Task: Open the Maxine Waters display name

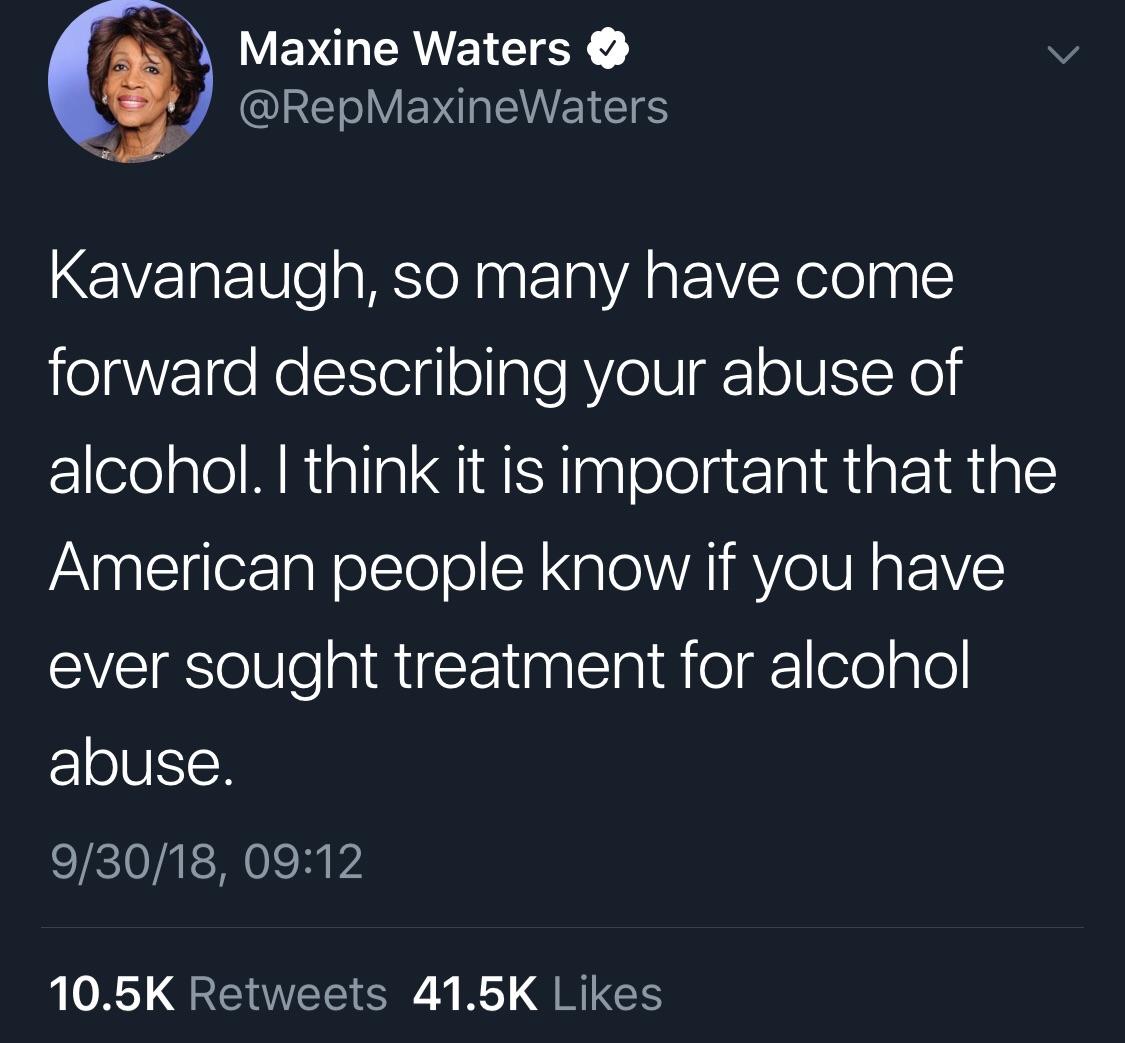Action: (405, 49)
